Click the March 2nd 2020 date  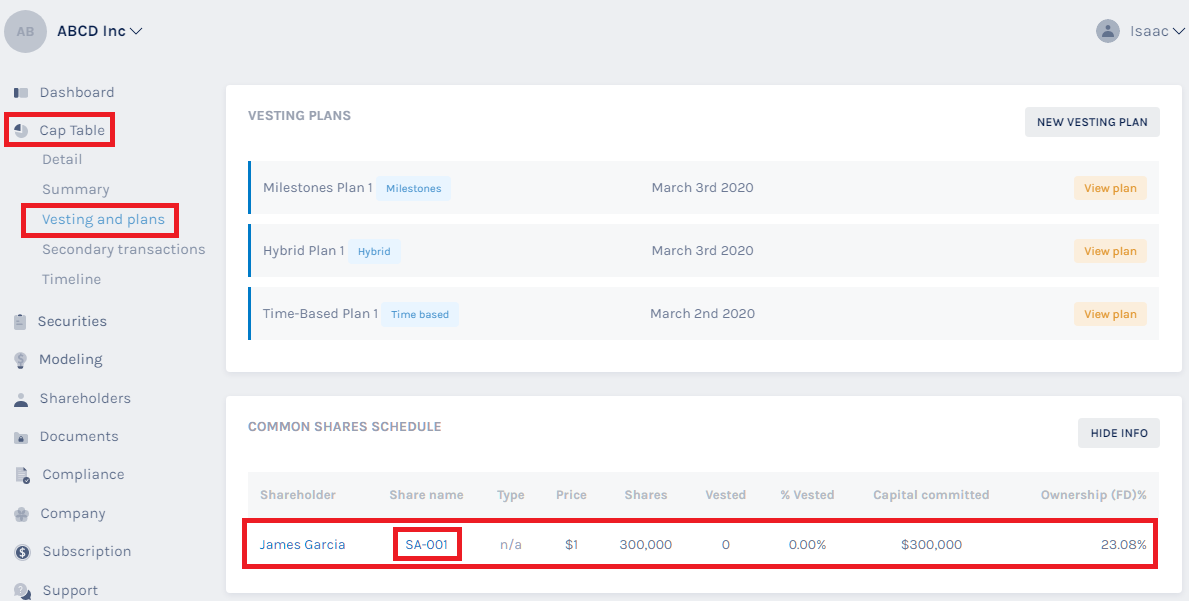702,314
